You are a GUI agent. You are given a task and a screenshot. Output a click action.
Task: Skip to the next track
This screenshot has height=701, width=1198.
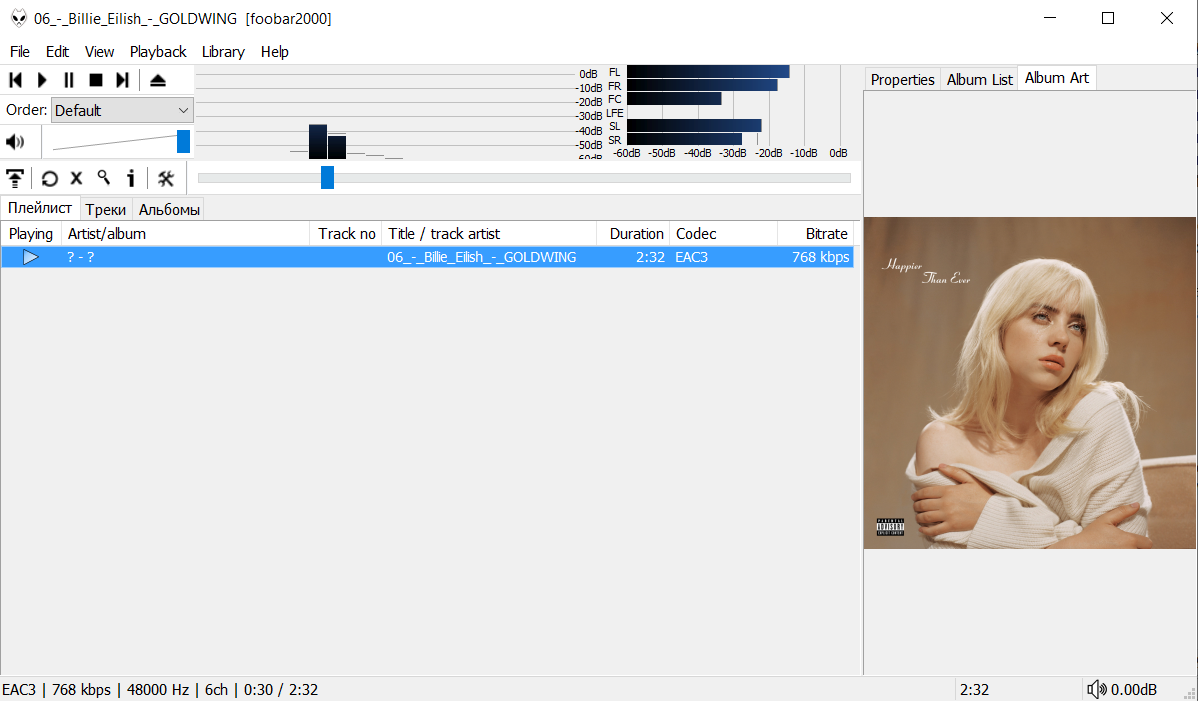click(122, 80)
